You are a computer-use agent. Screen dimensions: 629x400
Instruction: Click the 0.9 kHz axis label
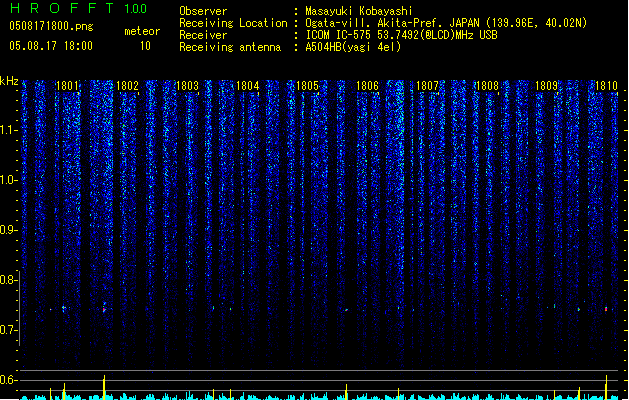pos(9,230)
